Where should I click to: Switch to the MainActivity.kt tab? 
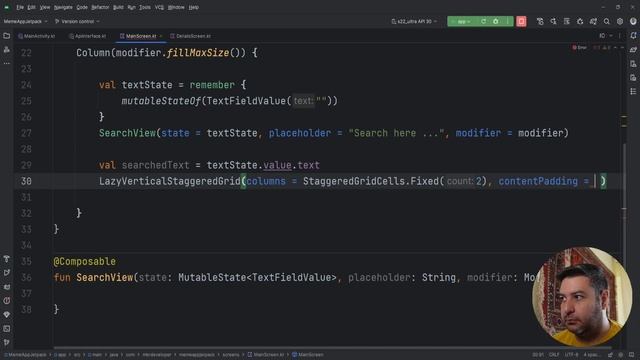point(37,36)
